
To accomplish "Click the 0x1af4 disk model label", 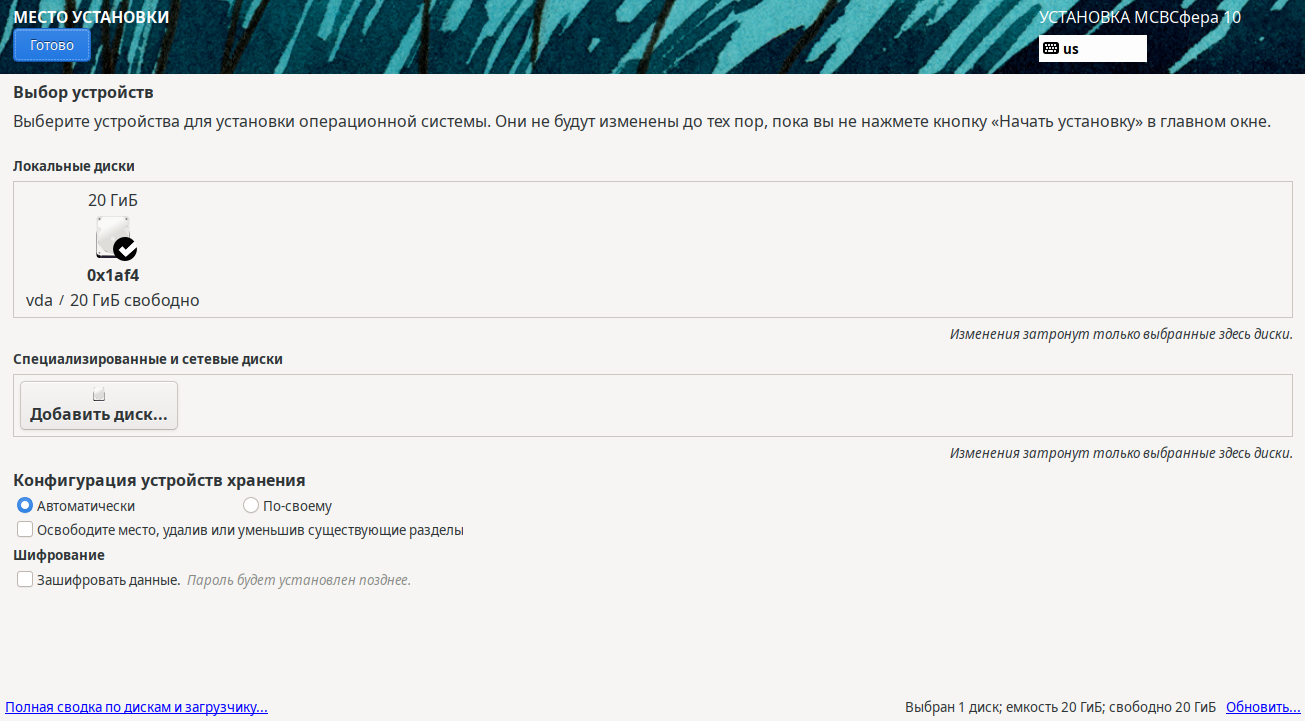I will [x=113, y=275].
